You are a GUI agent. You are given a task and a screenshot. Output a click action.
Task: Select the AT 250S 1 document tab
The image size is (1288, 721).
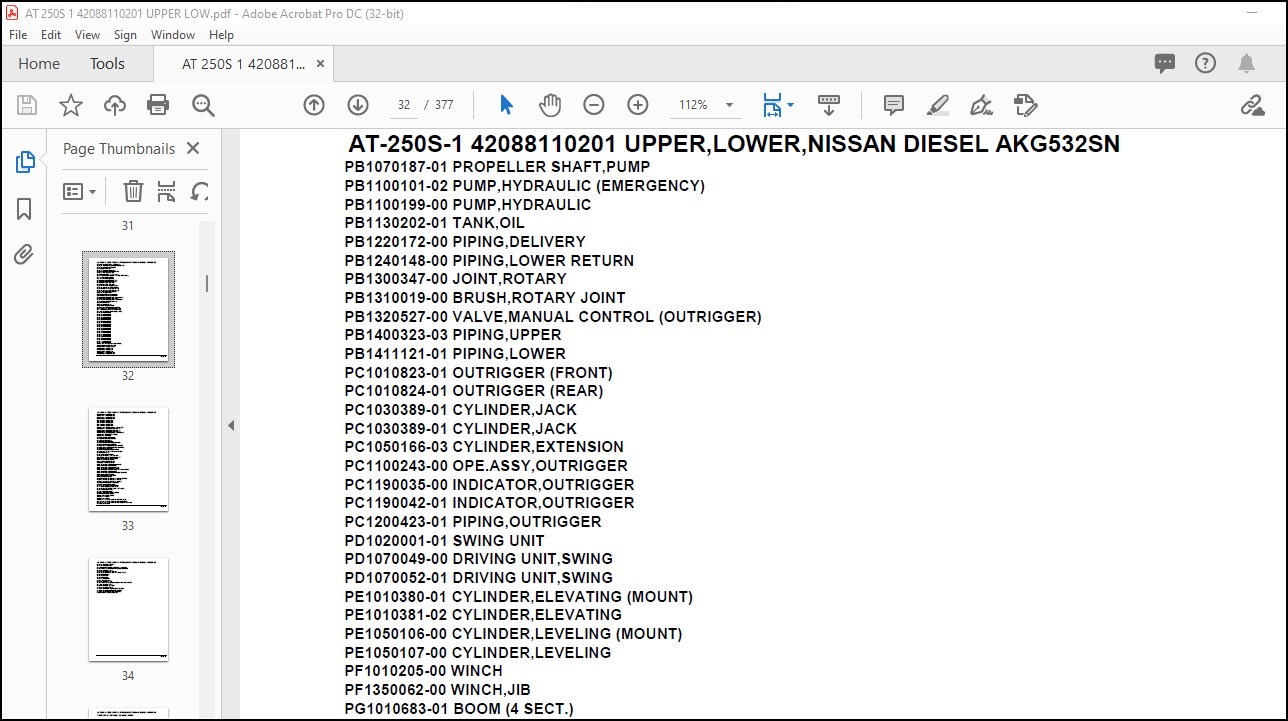click(243, 64)
